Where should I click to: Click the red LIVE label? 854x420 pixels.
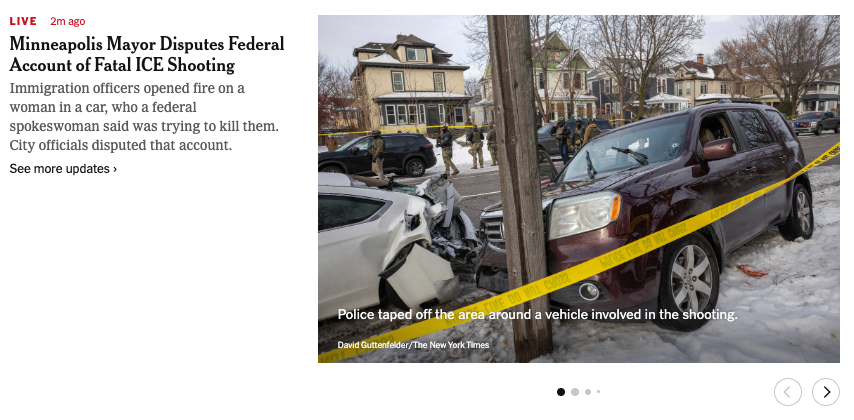pos(23,21)
